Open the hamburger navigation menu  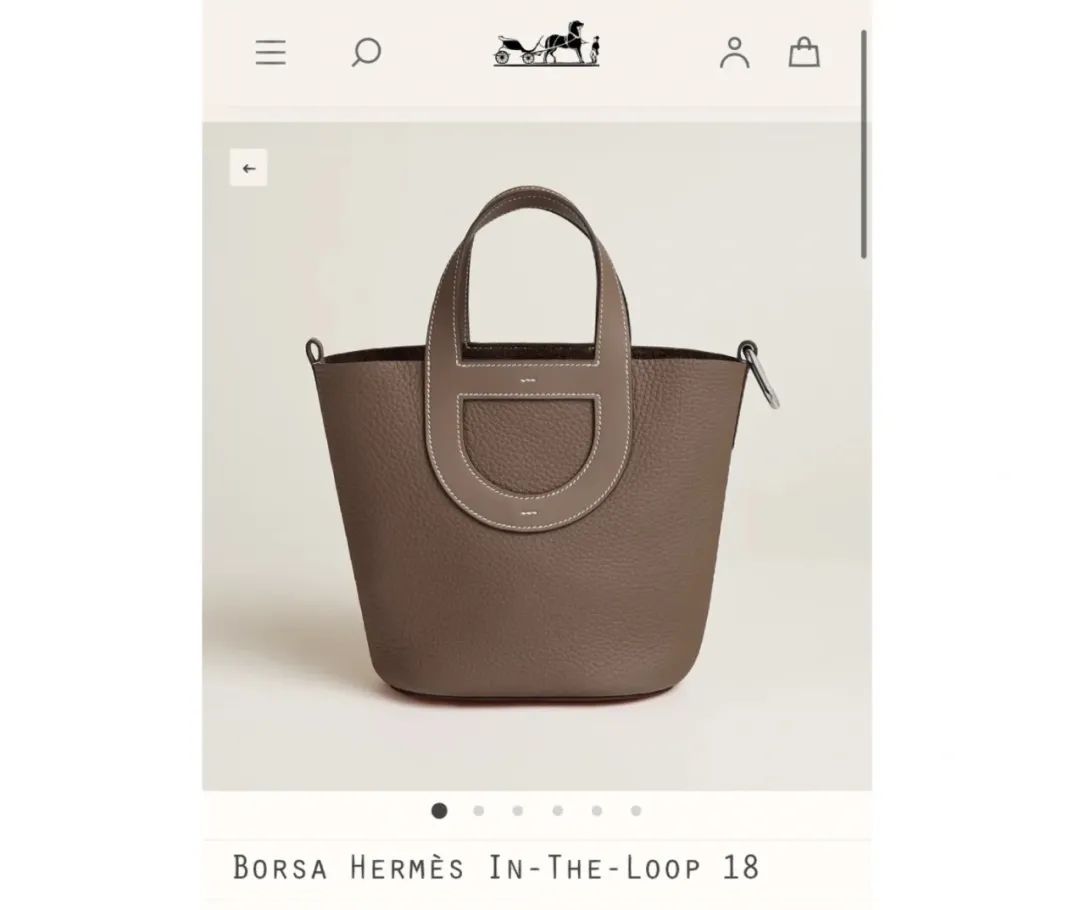coord(271,52)
